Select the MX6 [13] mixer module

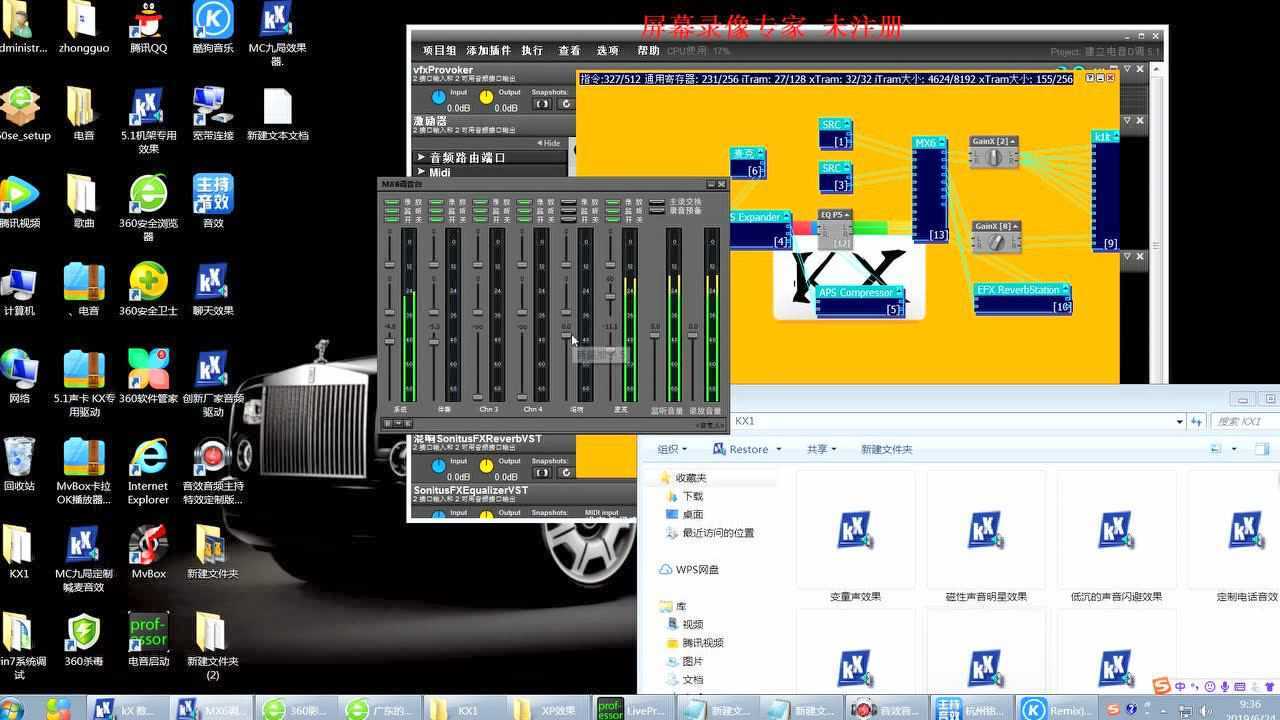tap(930, 190)
